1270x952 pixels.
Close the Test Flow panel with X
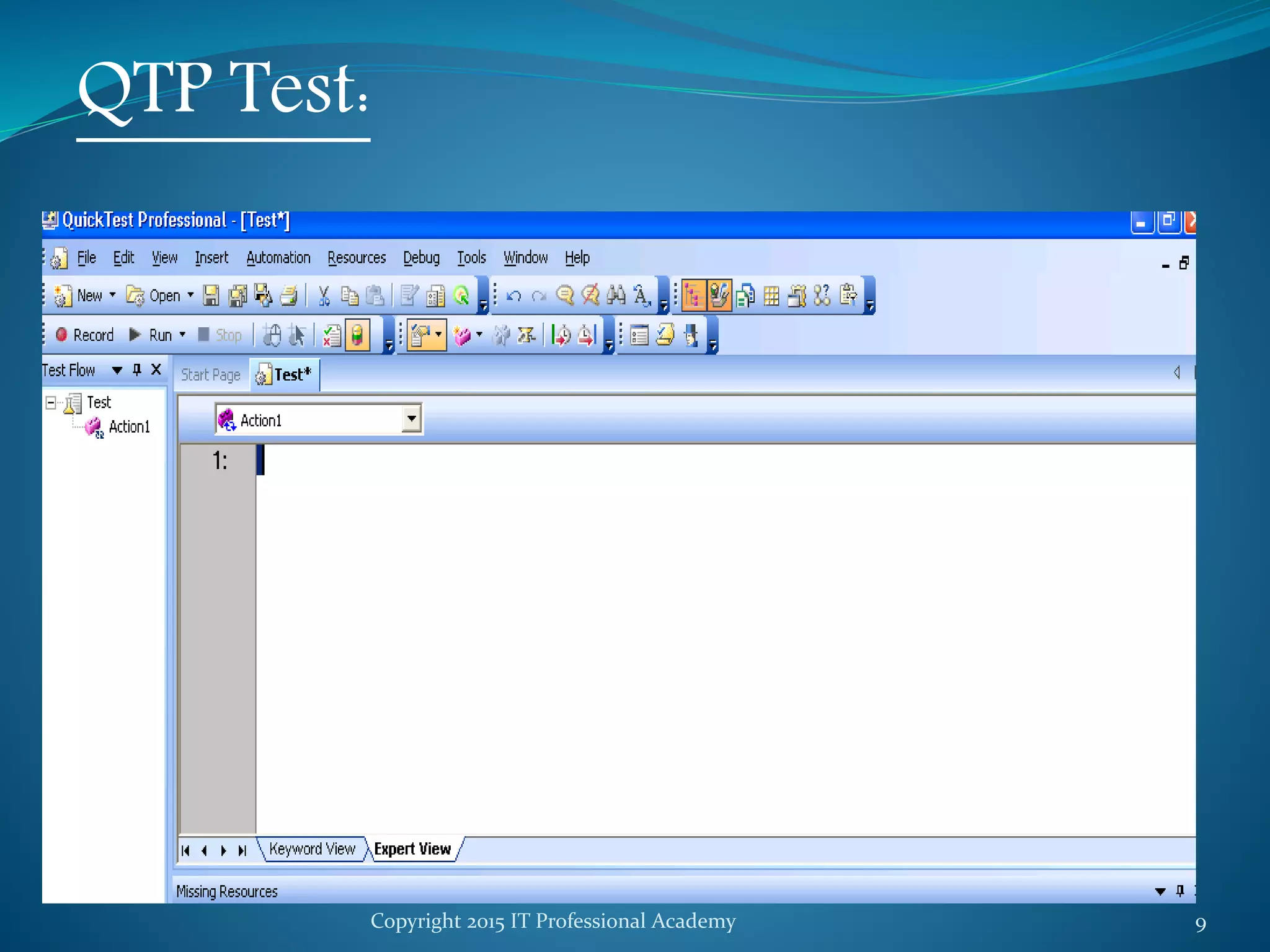coord(156,370)
